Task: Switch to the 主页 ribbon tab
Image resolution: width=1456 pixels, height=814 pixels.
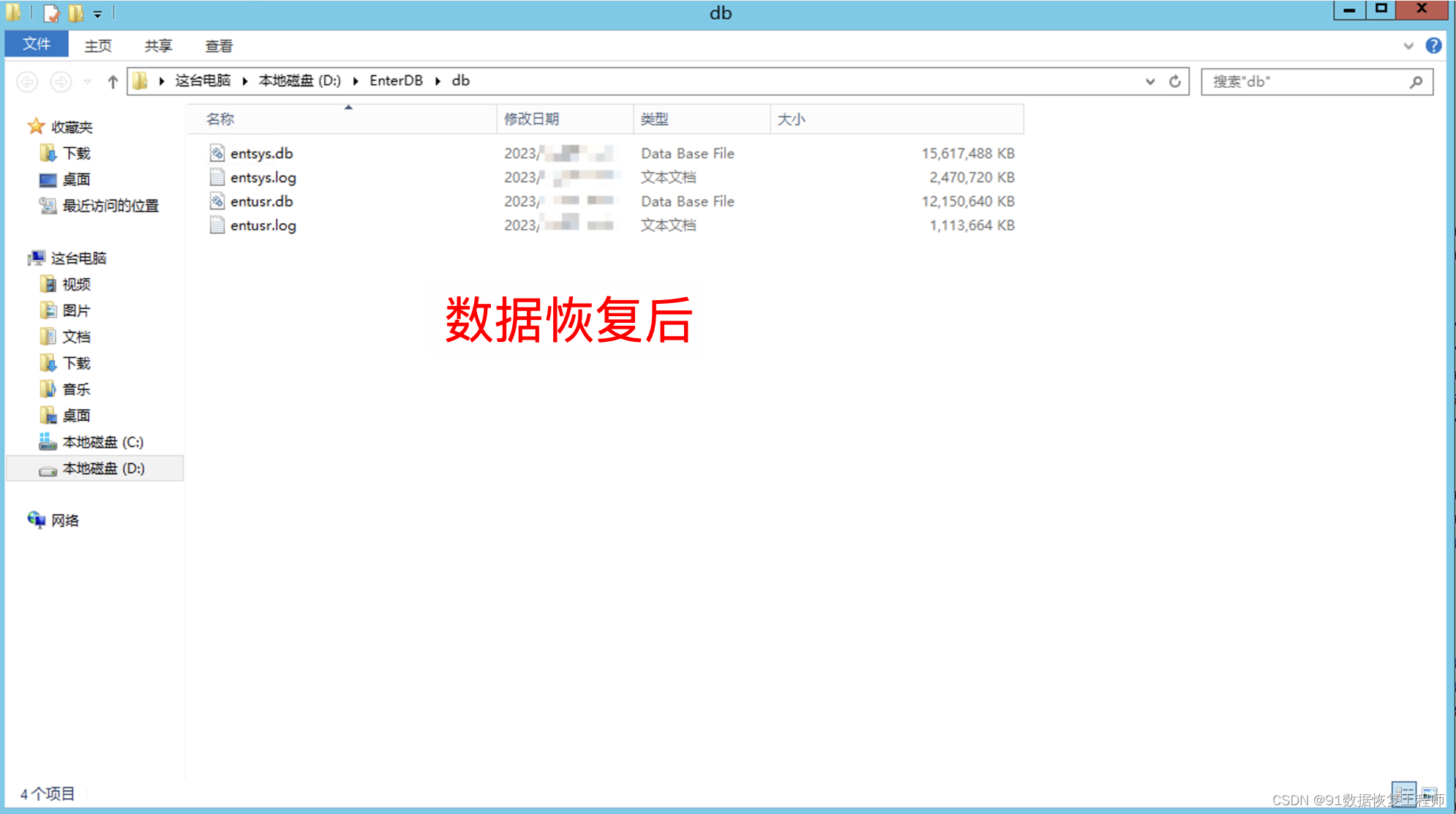Action: coord(98,45)
